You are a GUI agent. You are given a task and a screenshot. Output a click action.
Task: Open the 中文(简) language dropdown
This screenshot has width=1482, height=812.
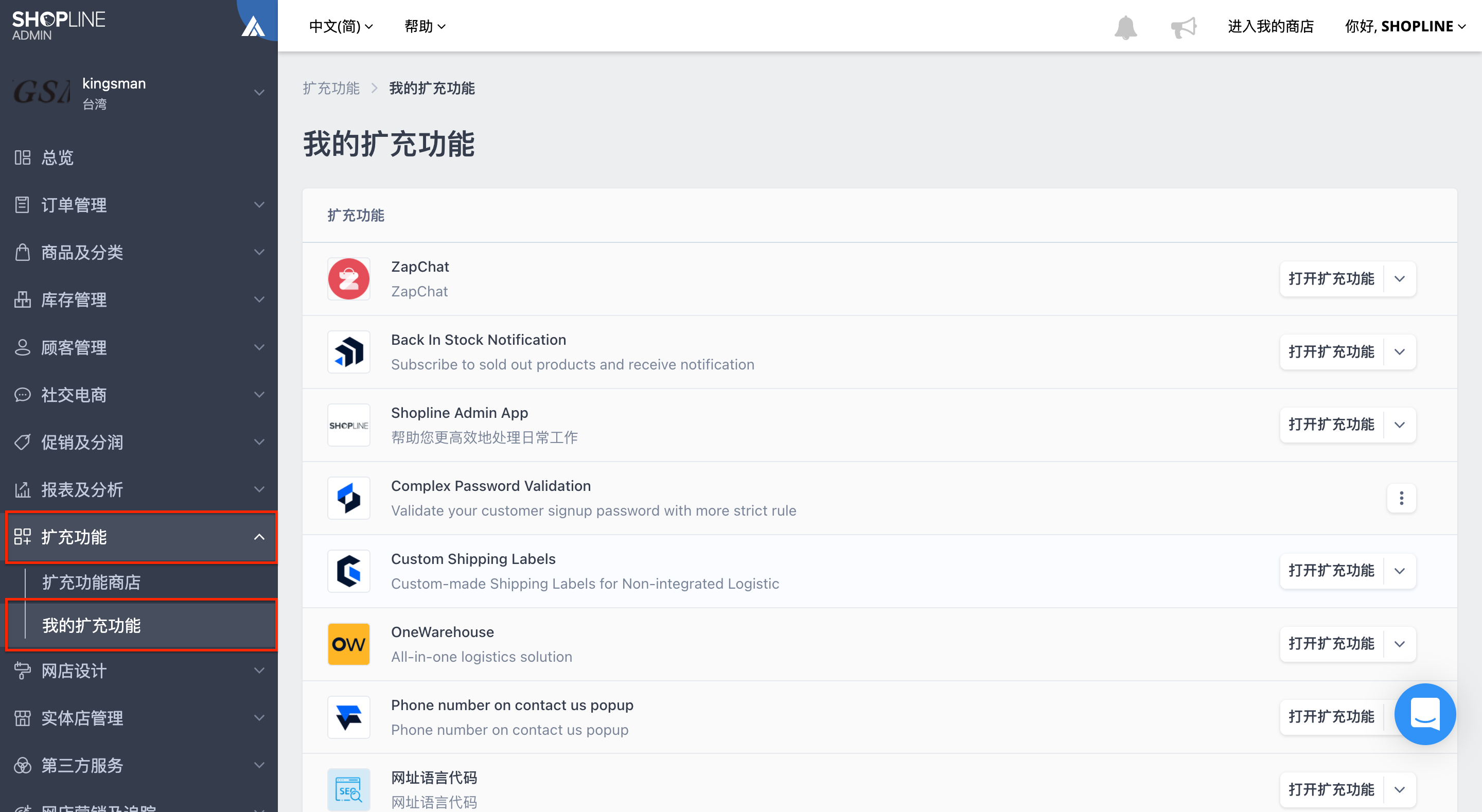click(341, 26)
